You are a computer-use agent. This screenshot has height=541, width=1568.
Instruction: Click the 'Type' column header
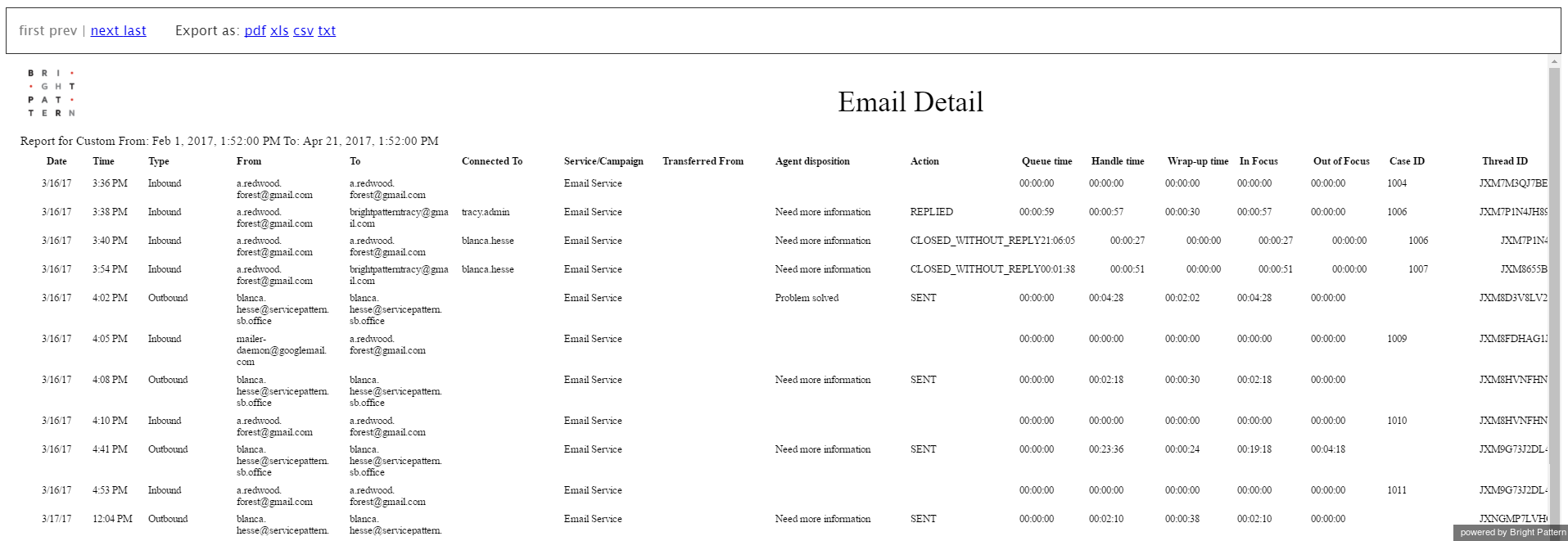coord(159,161)
